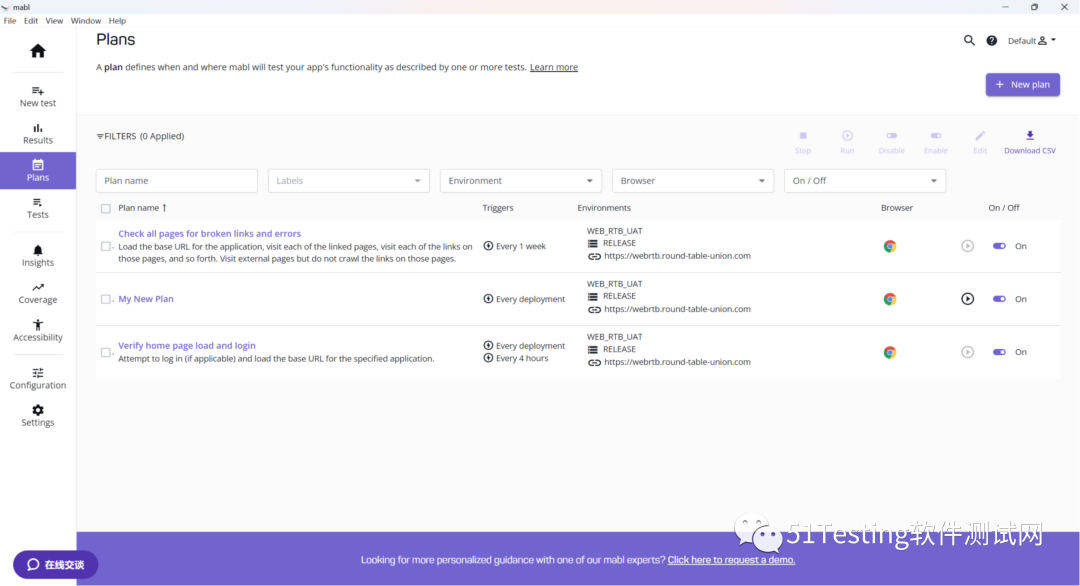
Task: Focus the Plan name filter field
Action: coord(177,180)
